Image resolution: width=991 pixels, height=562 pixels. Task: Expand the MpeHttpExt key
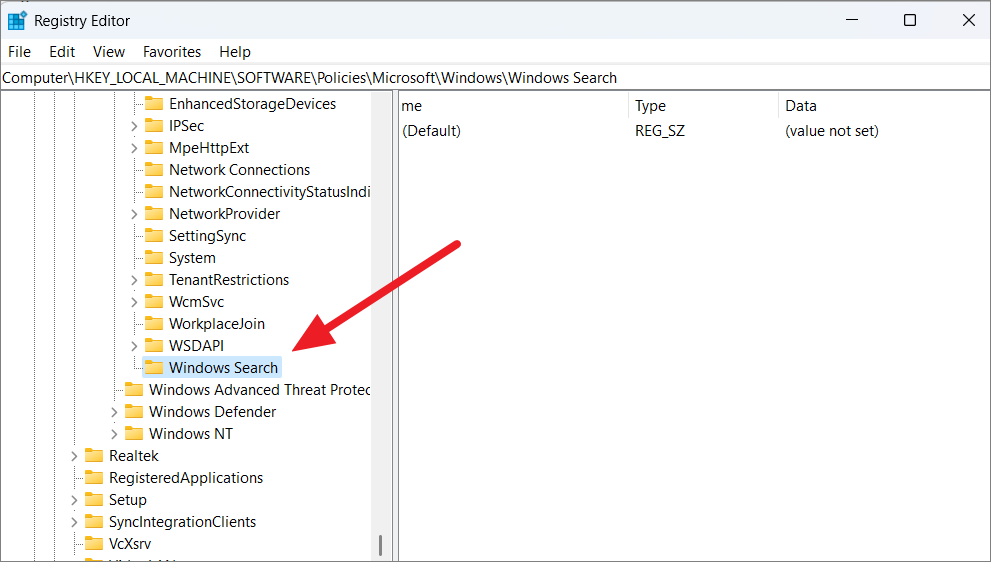(x=134, y=149)
